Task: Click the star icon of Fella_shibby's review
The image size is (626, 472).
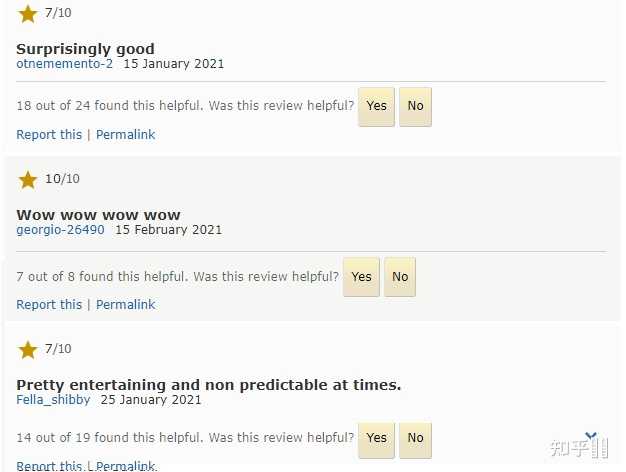Action: pyautogui.click(x=28, y=350)
